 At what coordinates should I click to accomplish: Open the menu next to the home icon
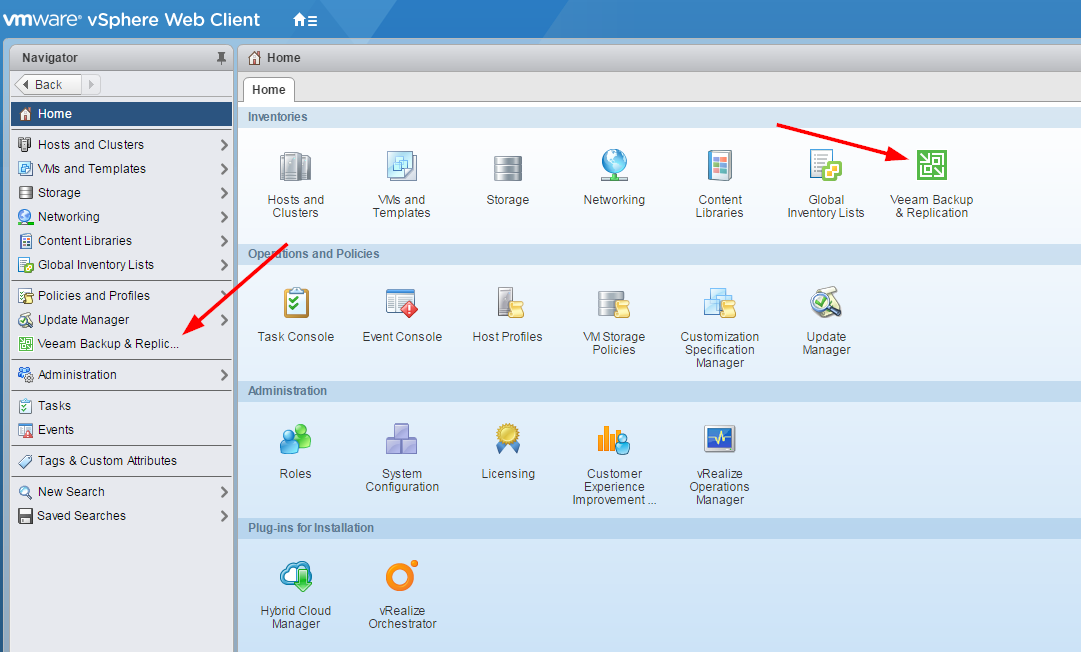tap(313, 18)
